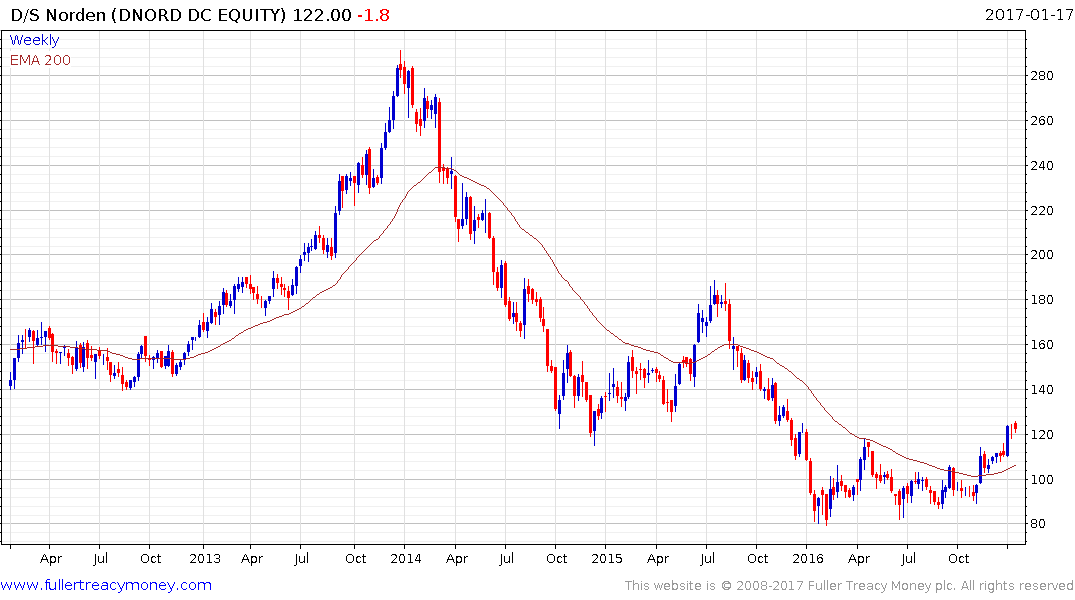Click the price change value -1.8
This screenshot has height=600, width=1075.
[374, 15]
